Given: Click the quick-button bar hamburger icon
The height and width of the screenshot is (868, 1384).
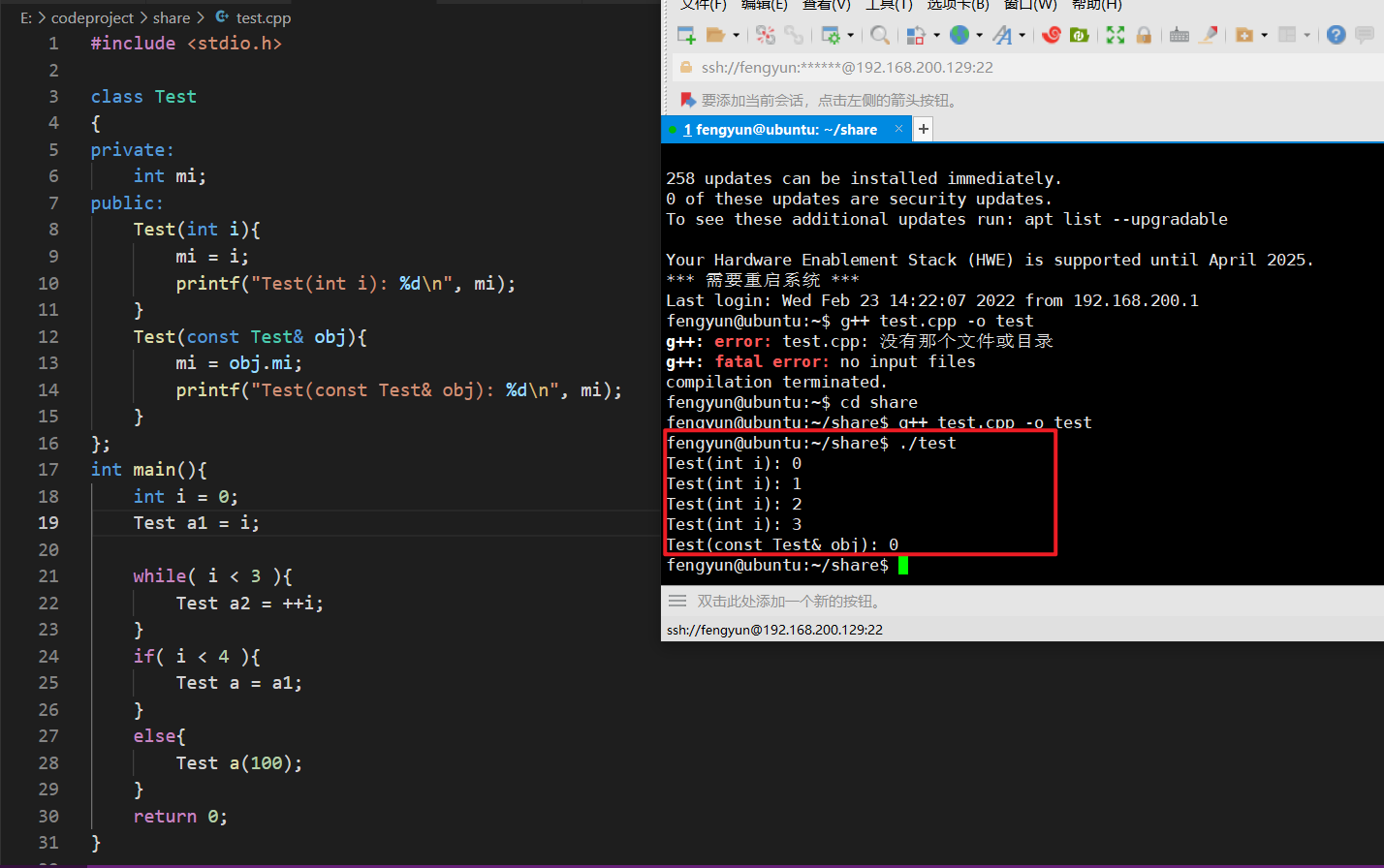Looking at the screenshot, I should [x=677, y=601].
